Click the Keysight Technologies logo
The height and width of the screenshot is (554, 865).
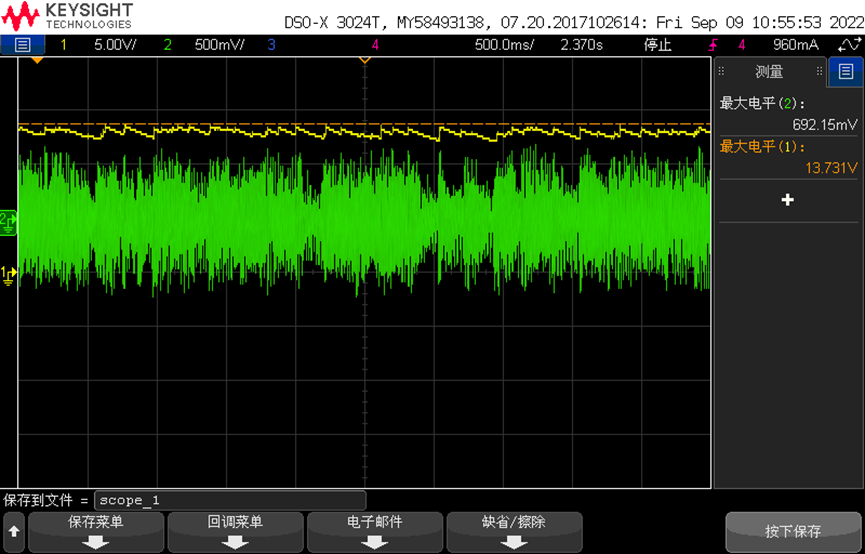pos(67,15)
